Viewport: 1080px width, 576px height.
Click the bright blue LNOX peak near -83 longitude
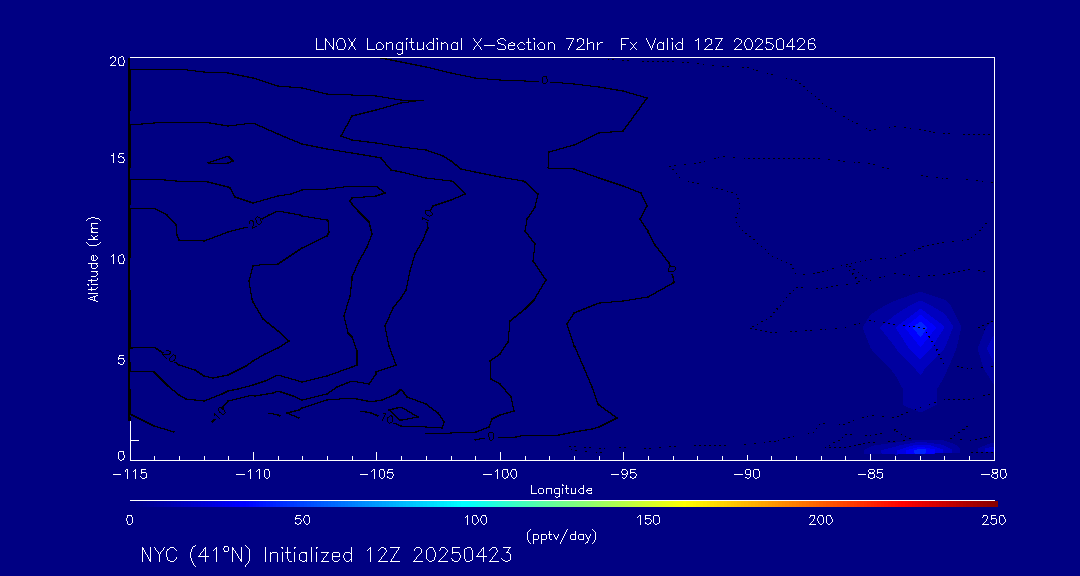pos(919,327)
